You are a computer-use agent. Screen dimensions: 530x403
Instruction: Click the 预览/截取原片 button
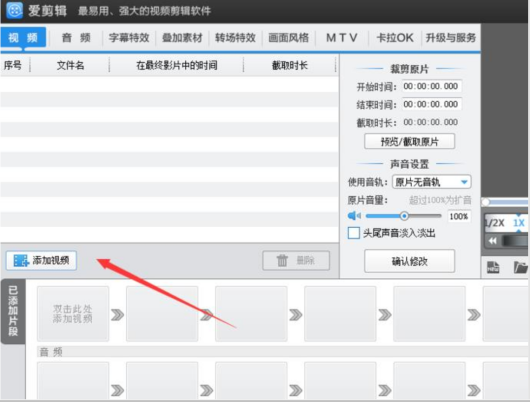coord(409,141)
